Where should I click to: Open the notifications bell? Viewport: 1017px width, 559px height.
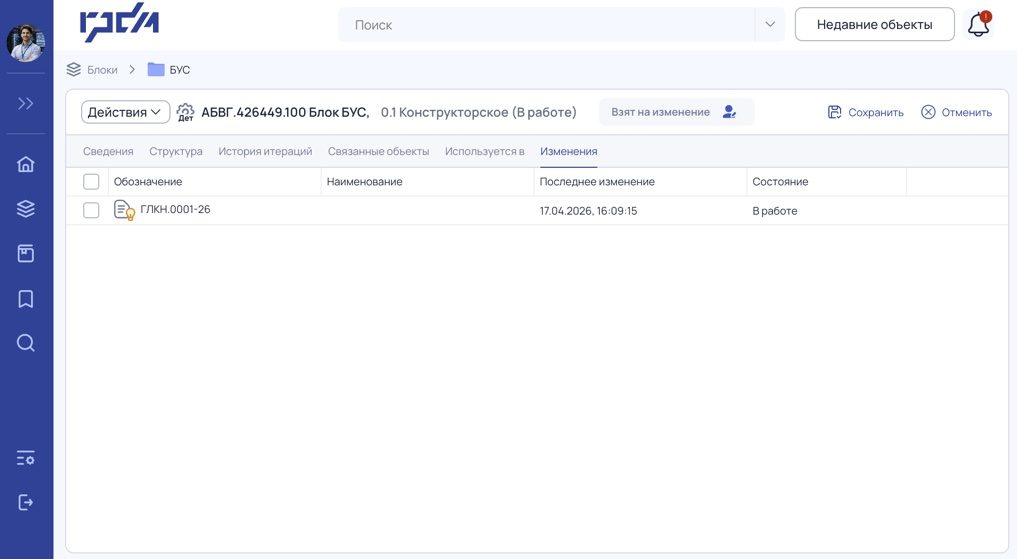pos(978,25)
